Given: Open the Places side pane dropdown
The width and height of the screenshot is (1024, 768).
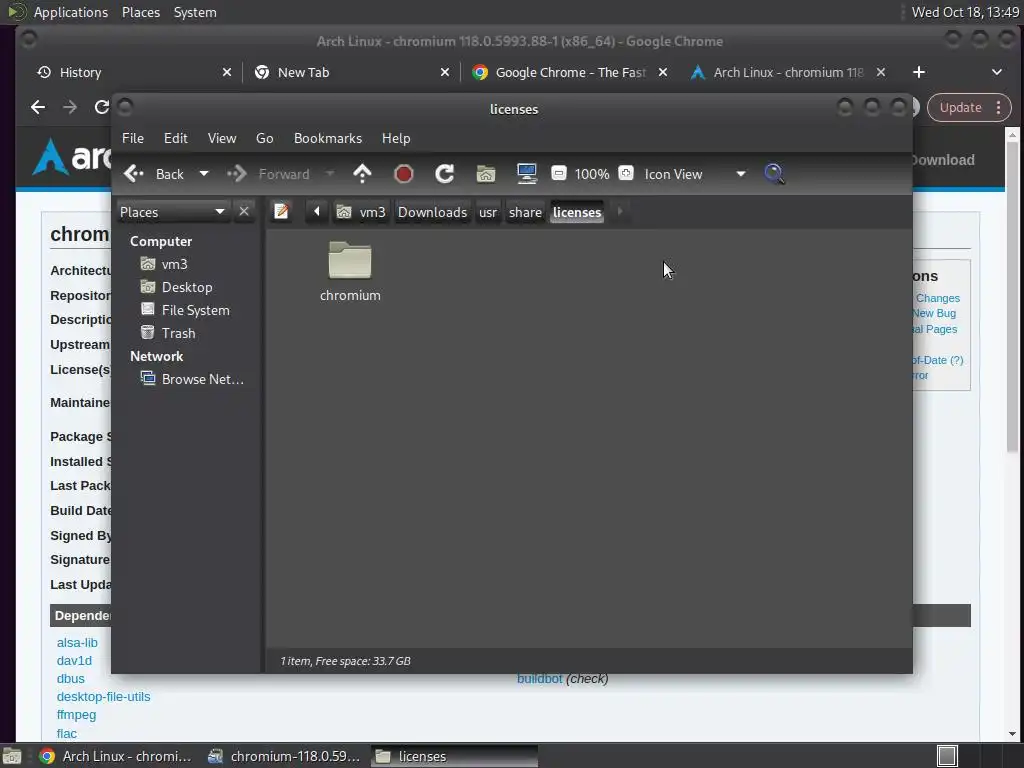Looking at the screenshot, I should [x=172, y=212].
